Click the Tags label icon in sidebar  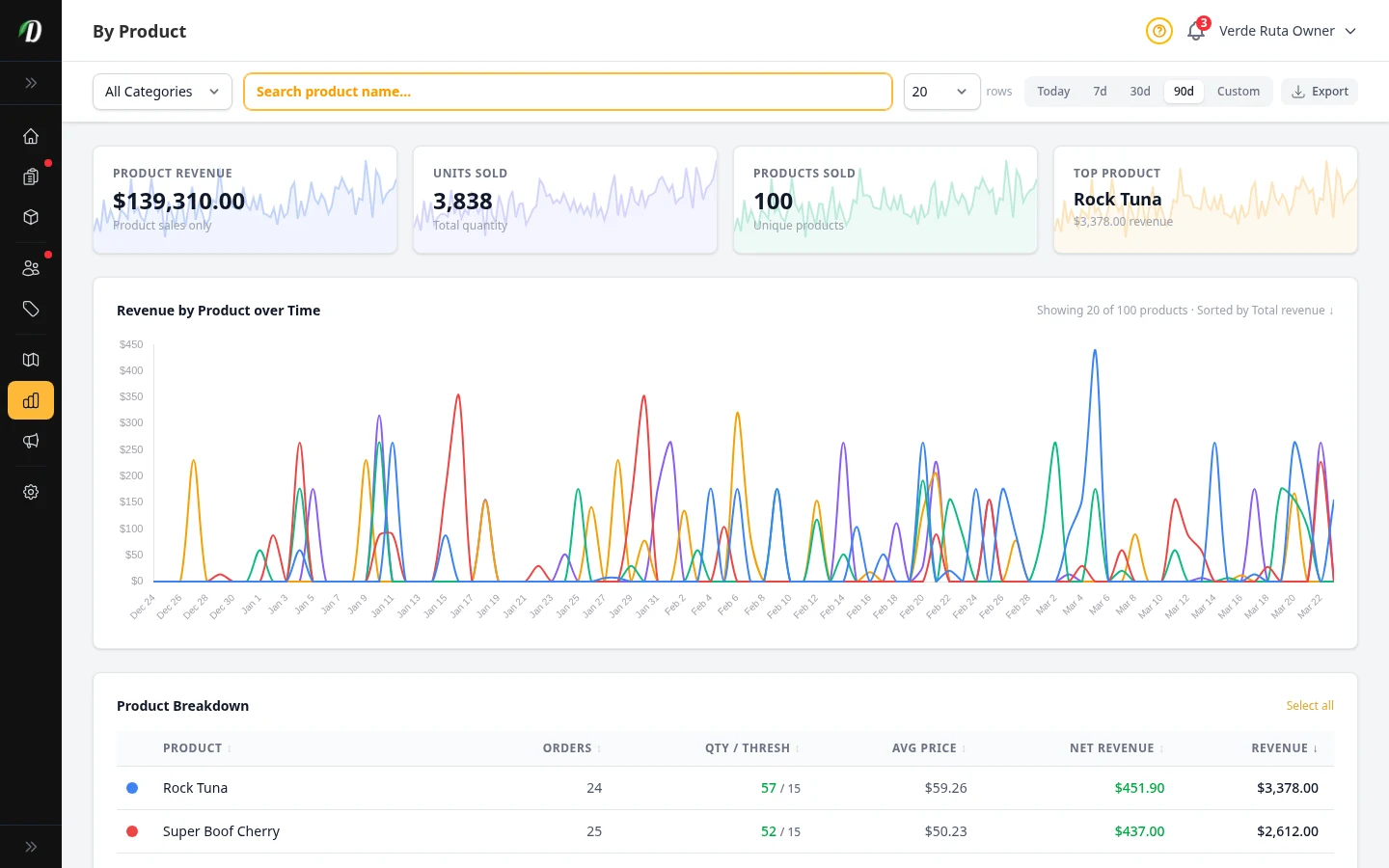(31, 310)
